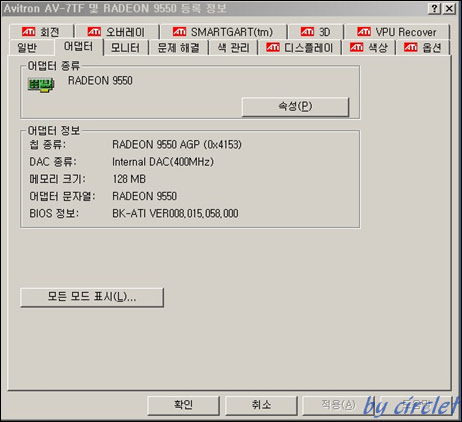Close the dialog with the X button

point(449,9)
